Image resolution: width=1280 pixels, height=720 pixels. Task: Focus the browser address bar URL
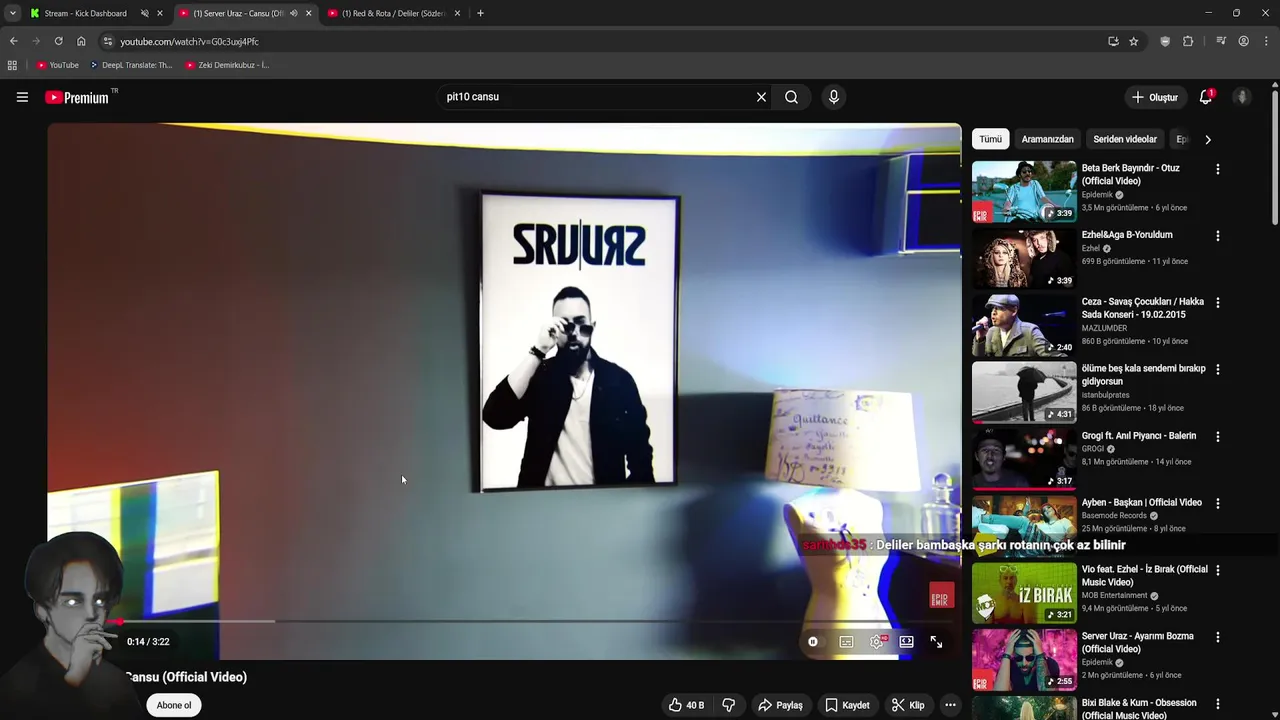[600, 41]
